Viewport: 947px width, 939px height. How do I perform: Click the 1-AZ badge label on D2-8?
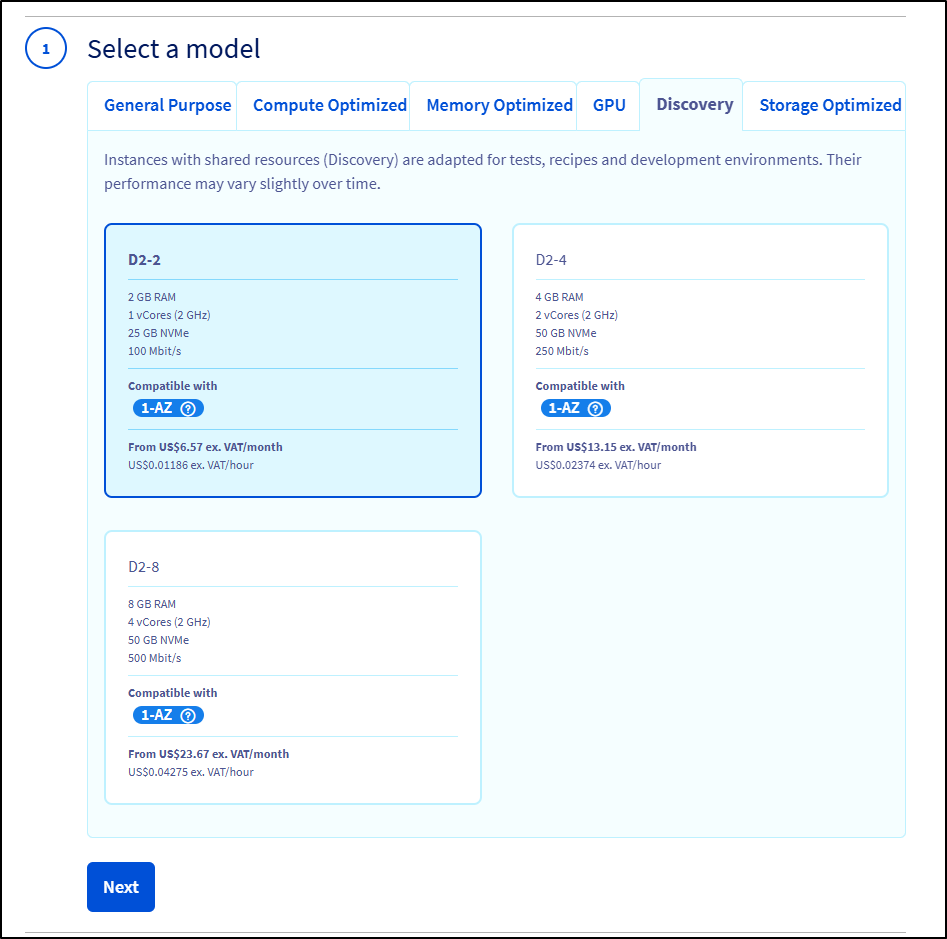pyautogui.click(x=157, y=715)
